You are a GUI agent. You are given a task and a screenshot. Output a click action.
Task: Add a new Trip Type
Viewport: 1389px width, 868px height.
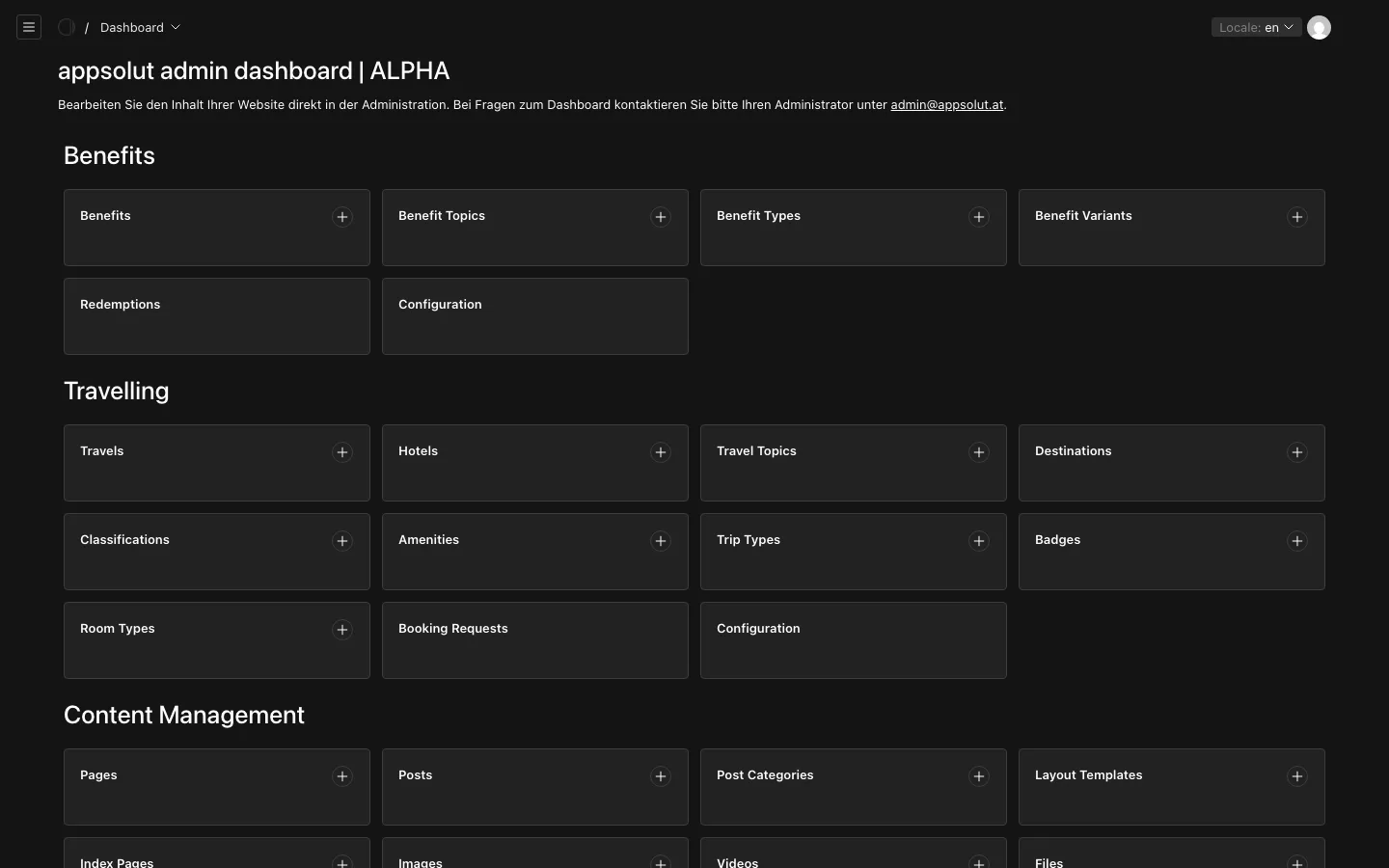pos(979,541)
